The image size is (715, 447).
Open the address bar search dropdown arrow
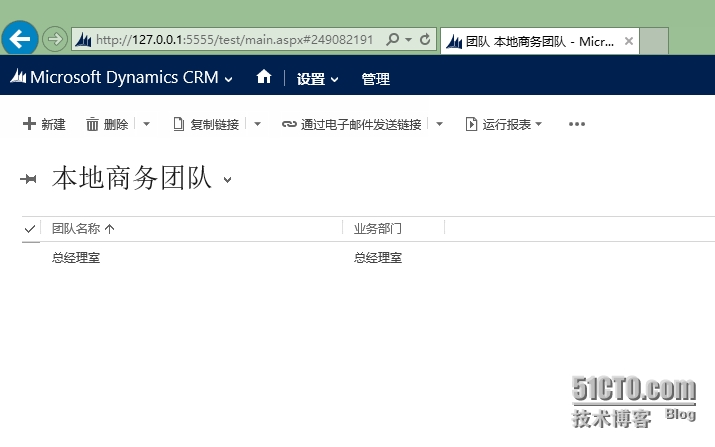[x=409, y=40]
